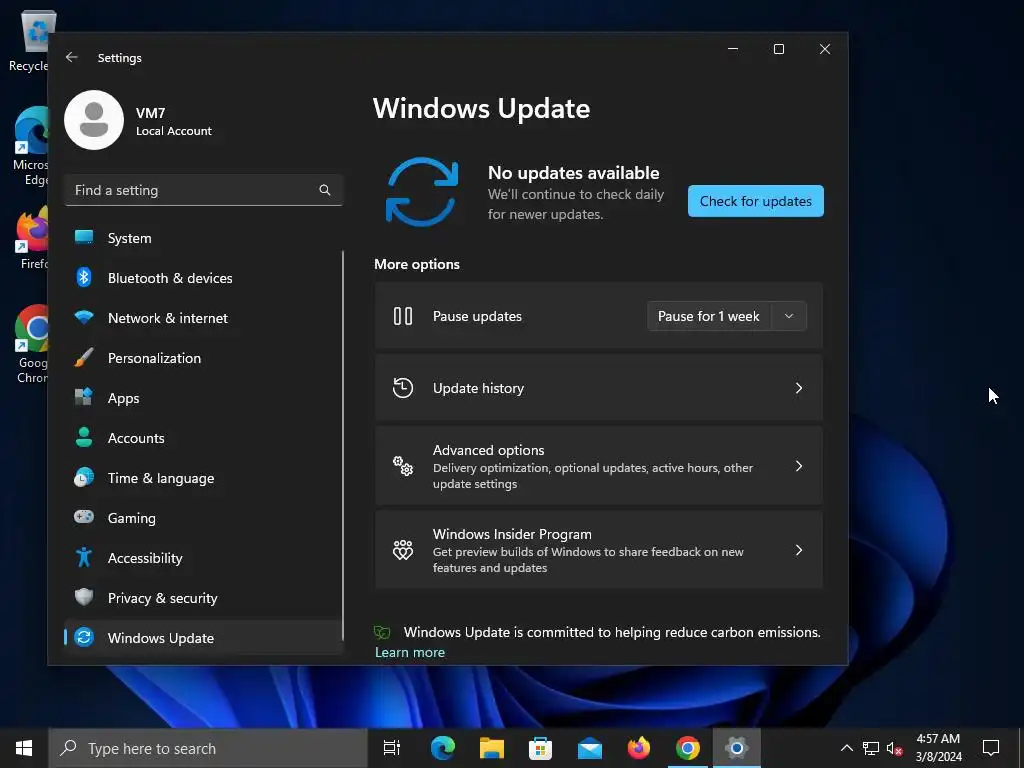
Task: Select the Accessibility category
Action: pyautogui.click(x=203, y=557)
